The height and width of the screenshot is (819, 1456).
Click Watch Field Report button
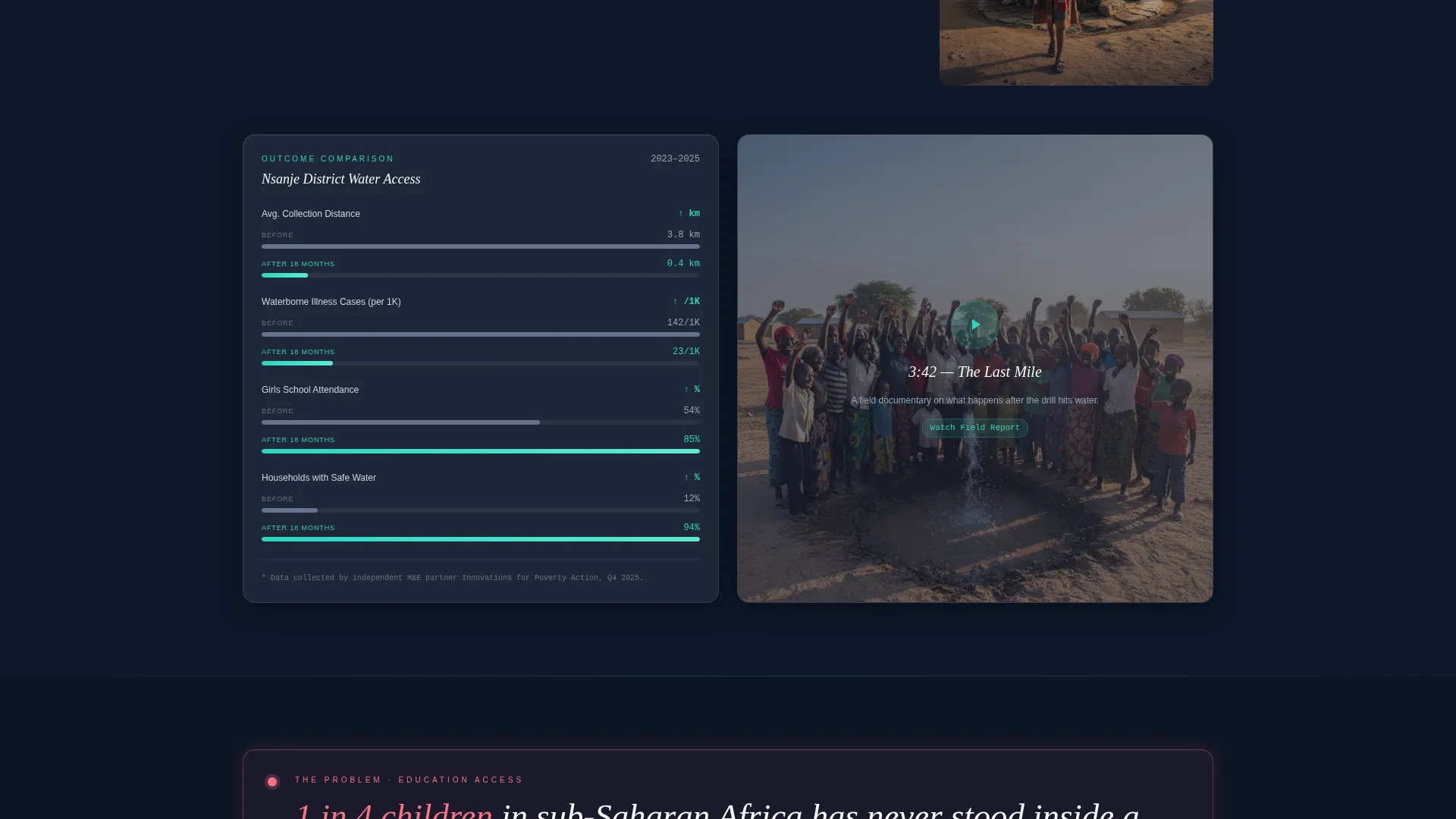click(x=975, y=428)
